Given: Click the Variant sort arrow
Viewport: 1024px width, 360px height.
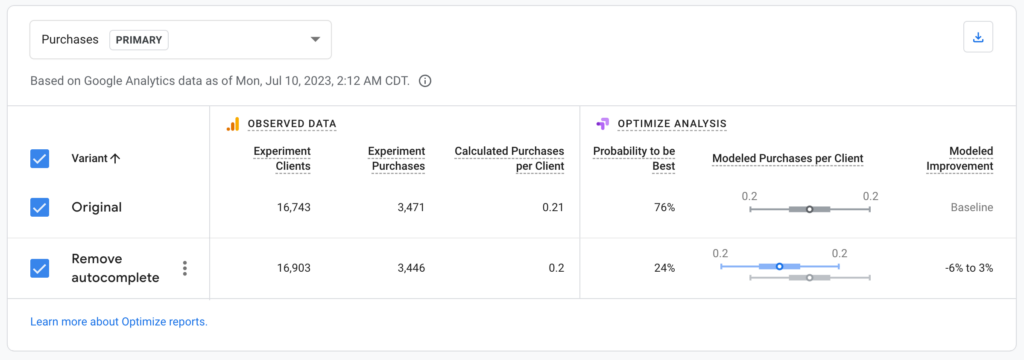Looking at the screenshot, I should pos(115,159).
